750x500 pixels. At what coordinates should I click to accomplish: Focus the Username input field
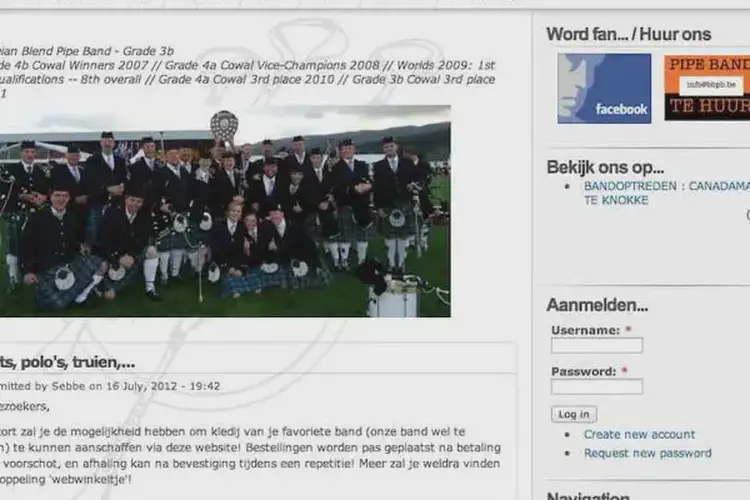coord(596,345)
